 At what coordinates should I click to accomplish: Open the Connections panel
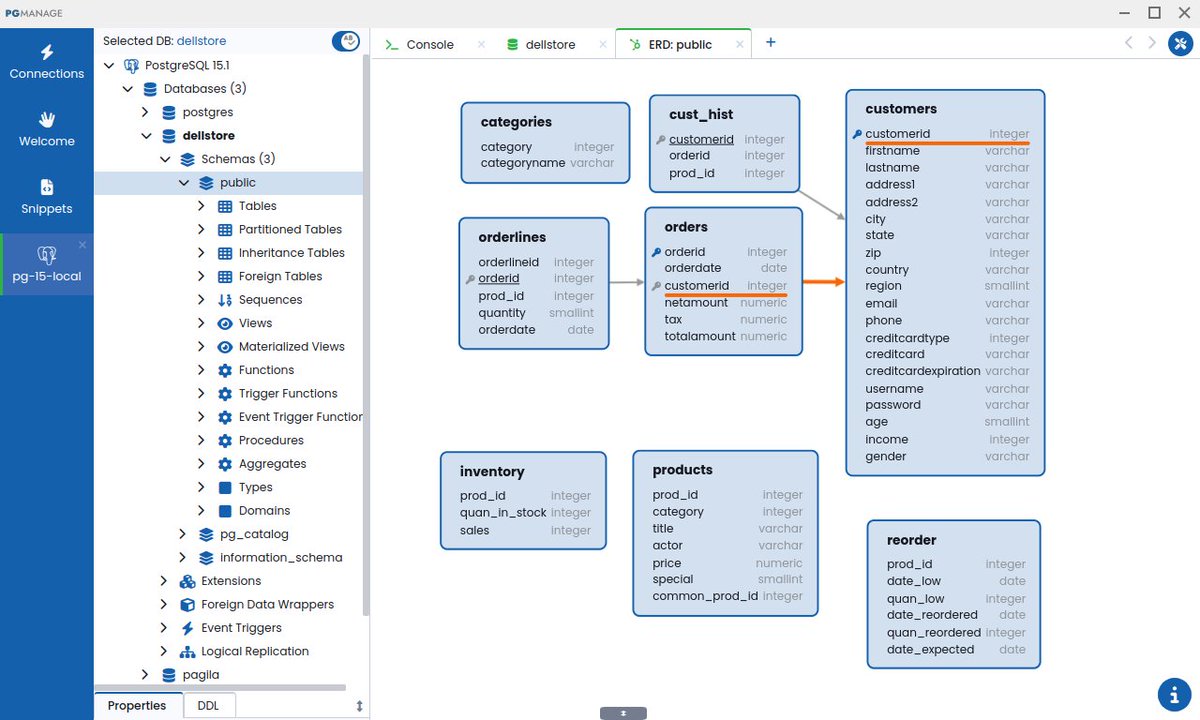[x=46, y=60]
